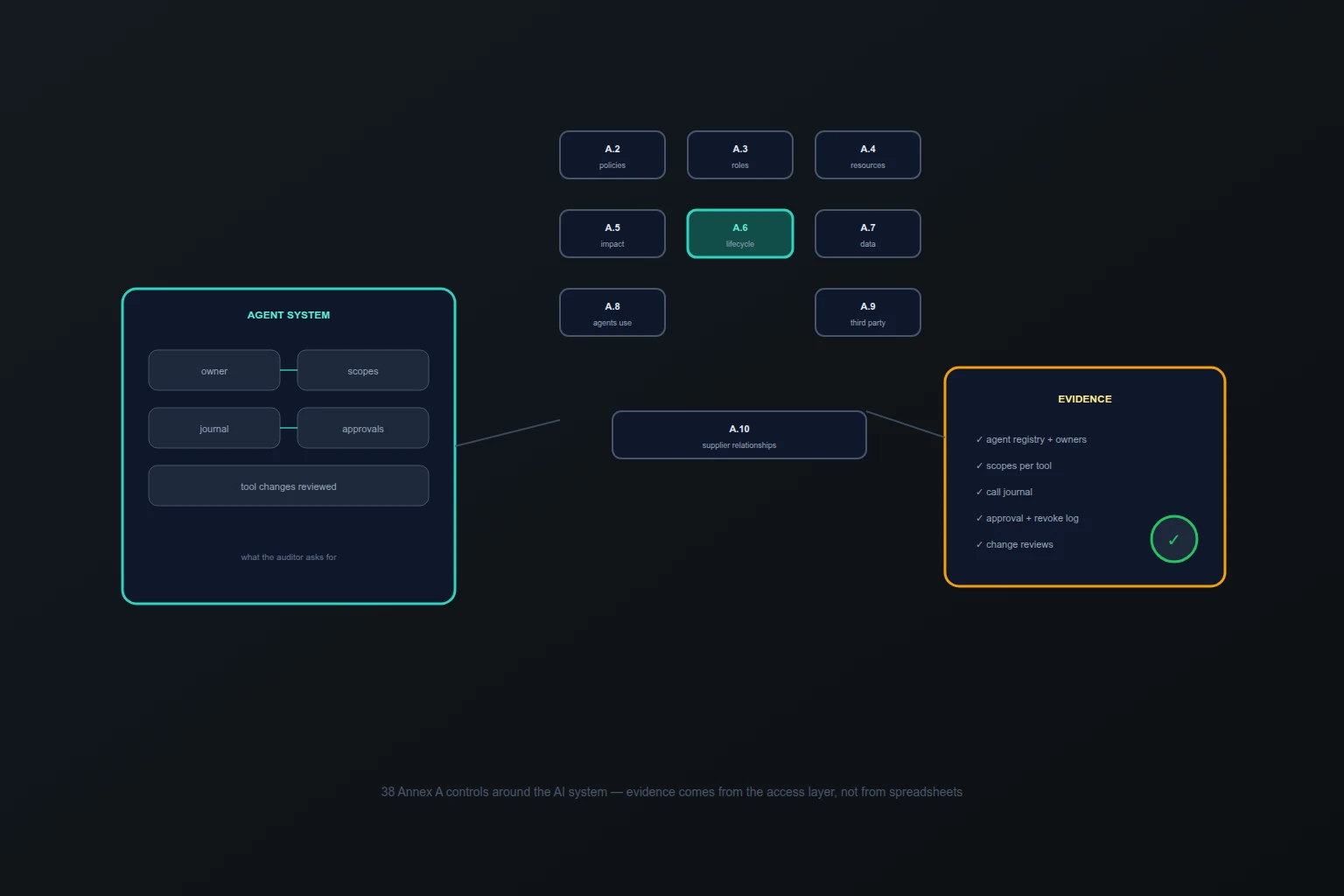Open the A.10 supplier relationships box
1344x896 pixels.
click(x=739, y=435)
